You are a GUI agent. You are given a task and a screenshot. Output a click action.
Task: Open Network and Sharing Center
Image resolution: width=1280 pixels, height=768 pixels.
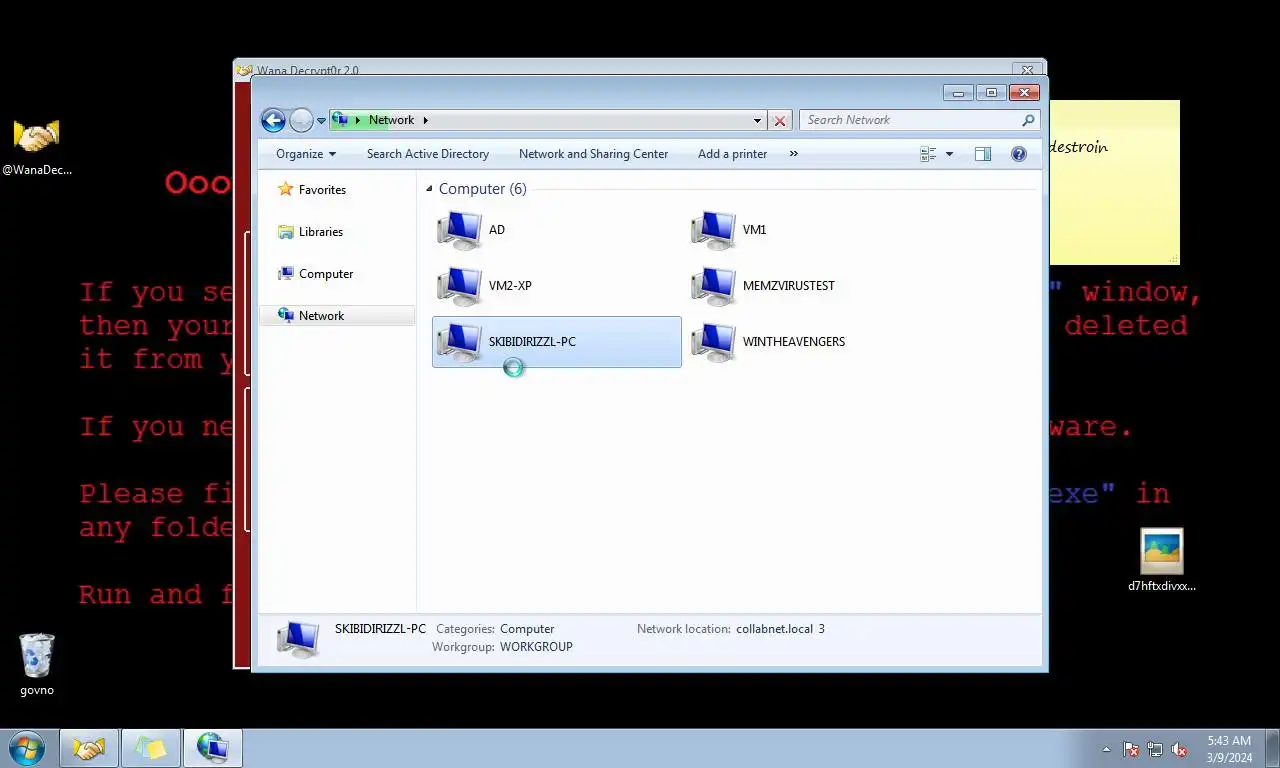point(593,154)
